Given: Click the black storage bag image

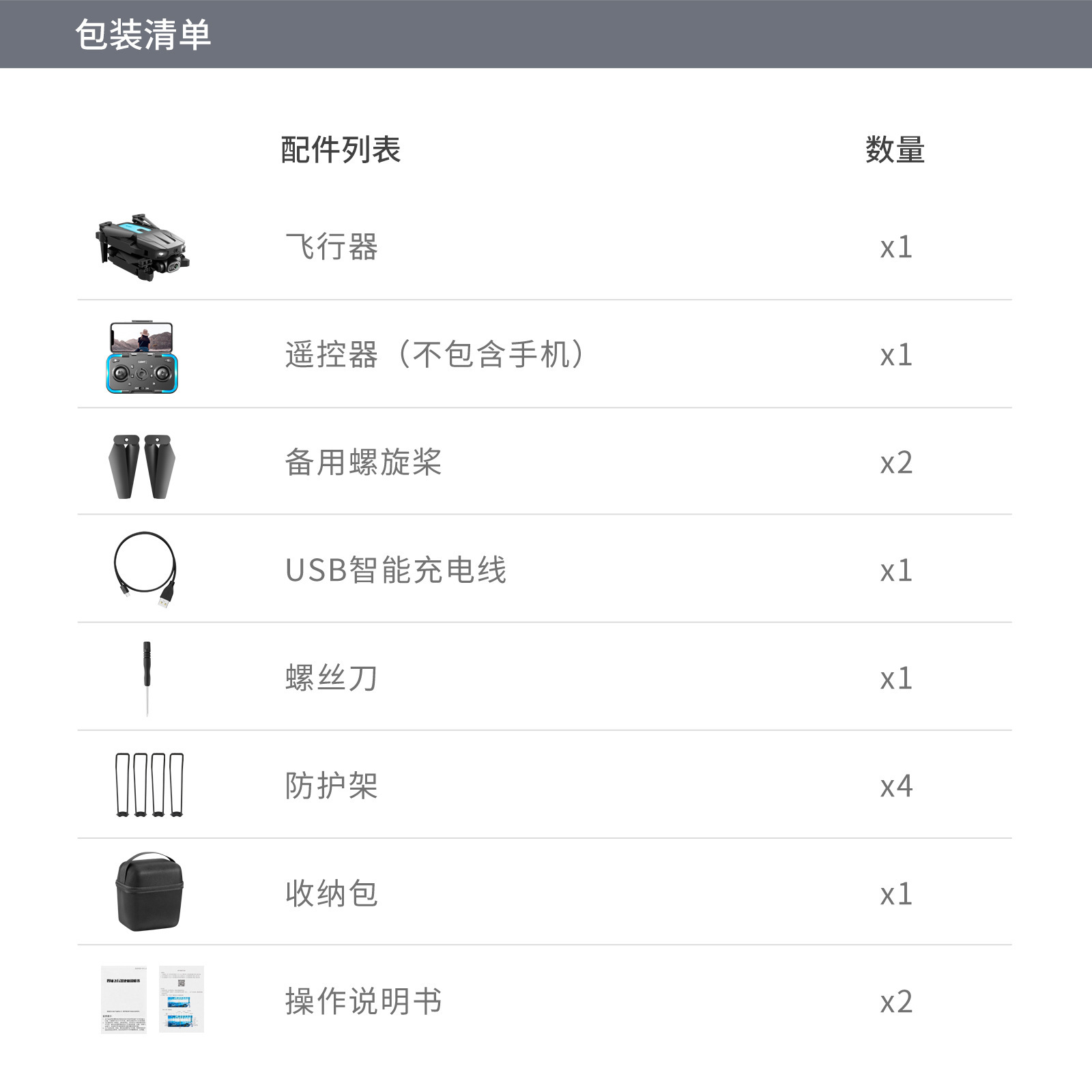Looking at the screenshot, I should (149, 891).
